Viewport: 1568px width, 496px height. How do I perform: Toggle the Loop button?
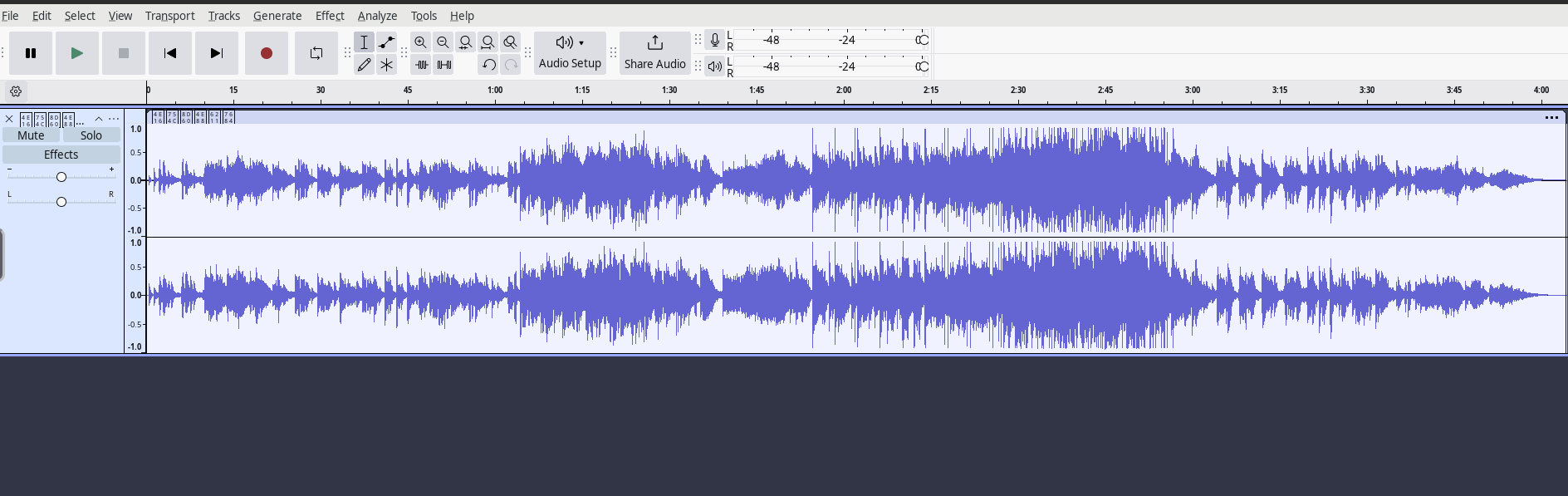pyautogui.click(x=316, y=53)
